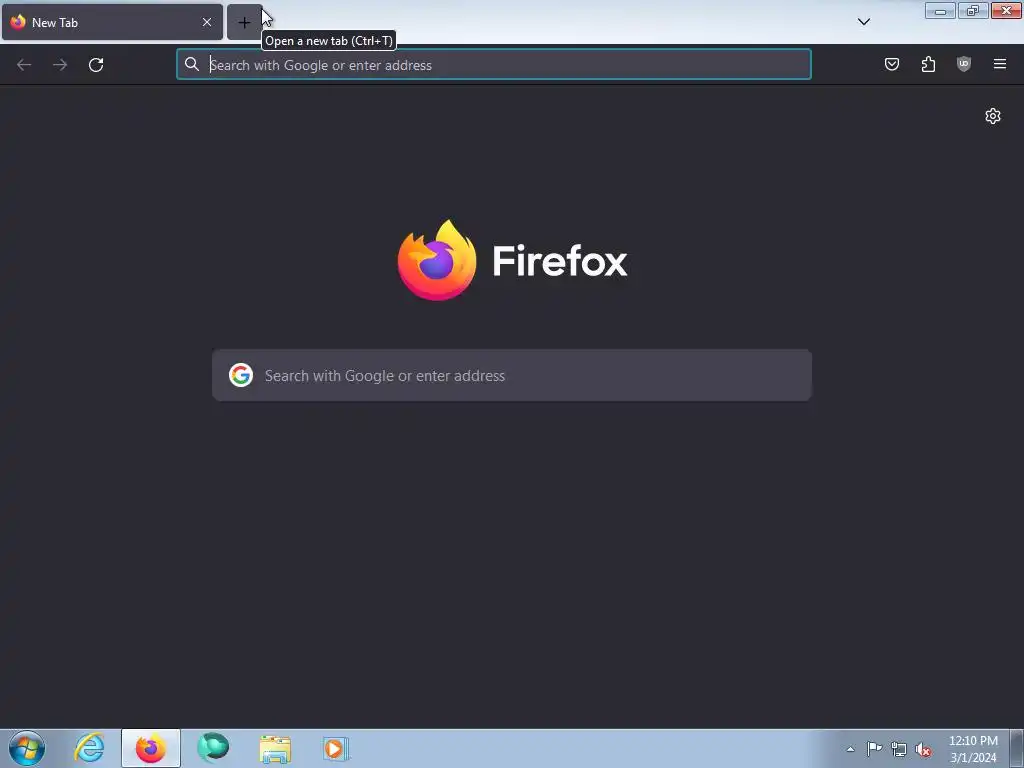Select the New Tab tab
This screenshot has height=768, width=1024.
point(112,22)
